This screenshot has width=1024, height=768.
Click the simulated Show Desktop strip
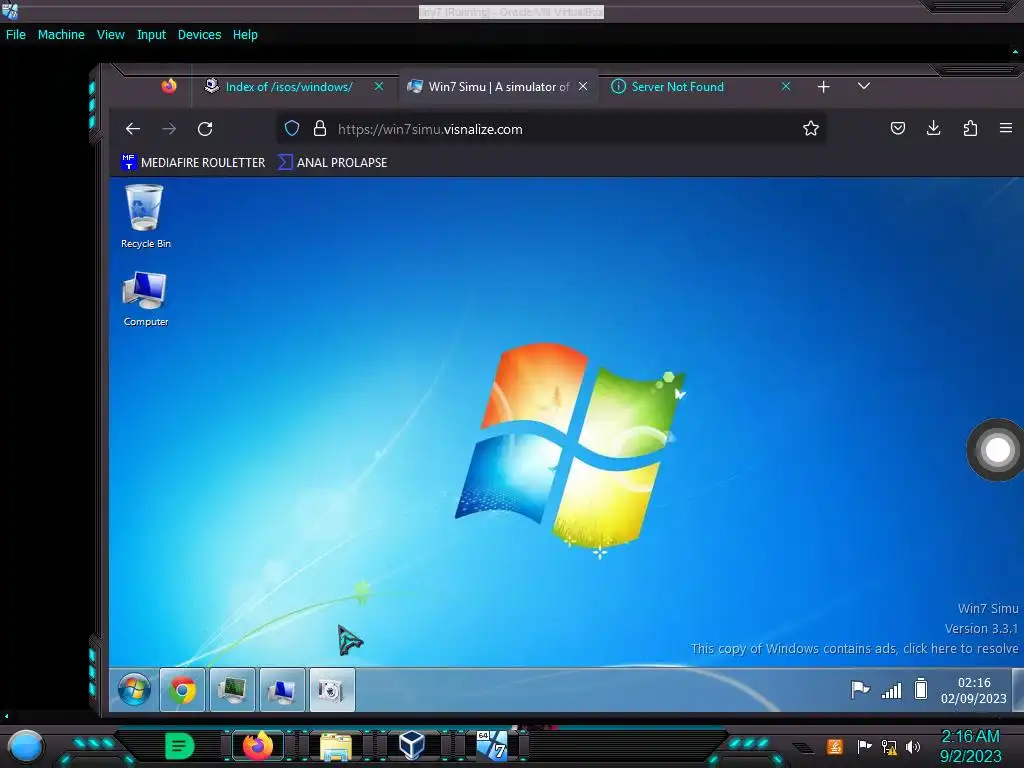coord(1017,690)
